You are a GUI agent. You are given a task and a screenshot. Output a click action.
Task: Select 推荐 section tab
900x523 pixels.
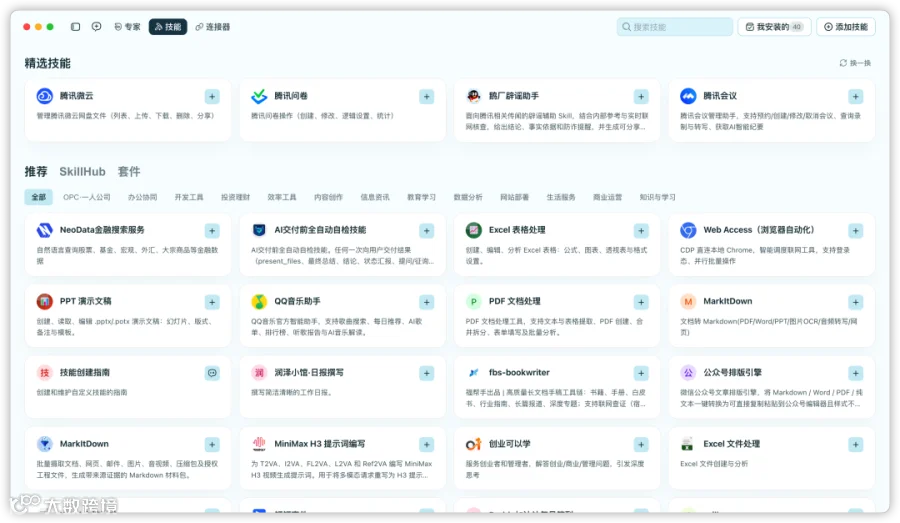pyautogui.click(x=36, y=172)
